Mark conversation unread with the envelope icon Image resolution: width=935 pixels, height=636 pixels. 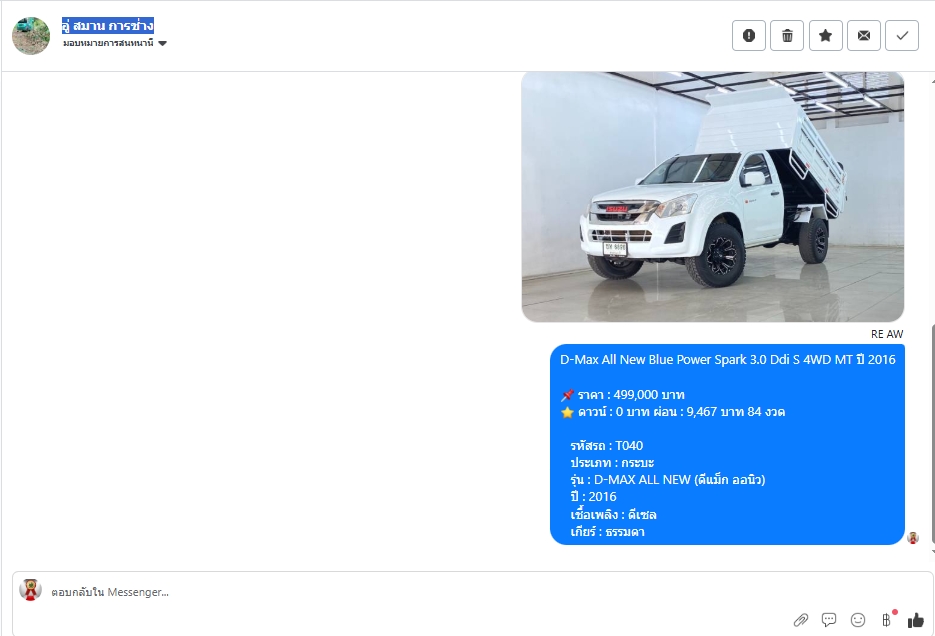863,36
